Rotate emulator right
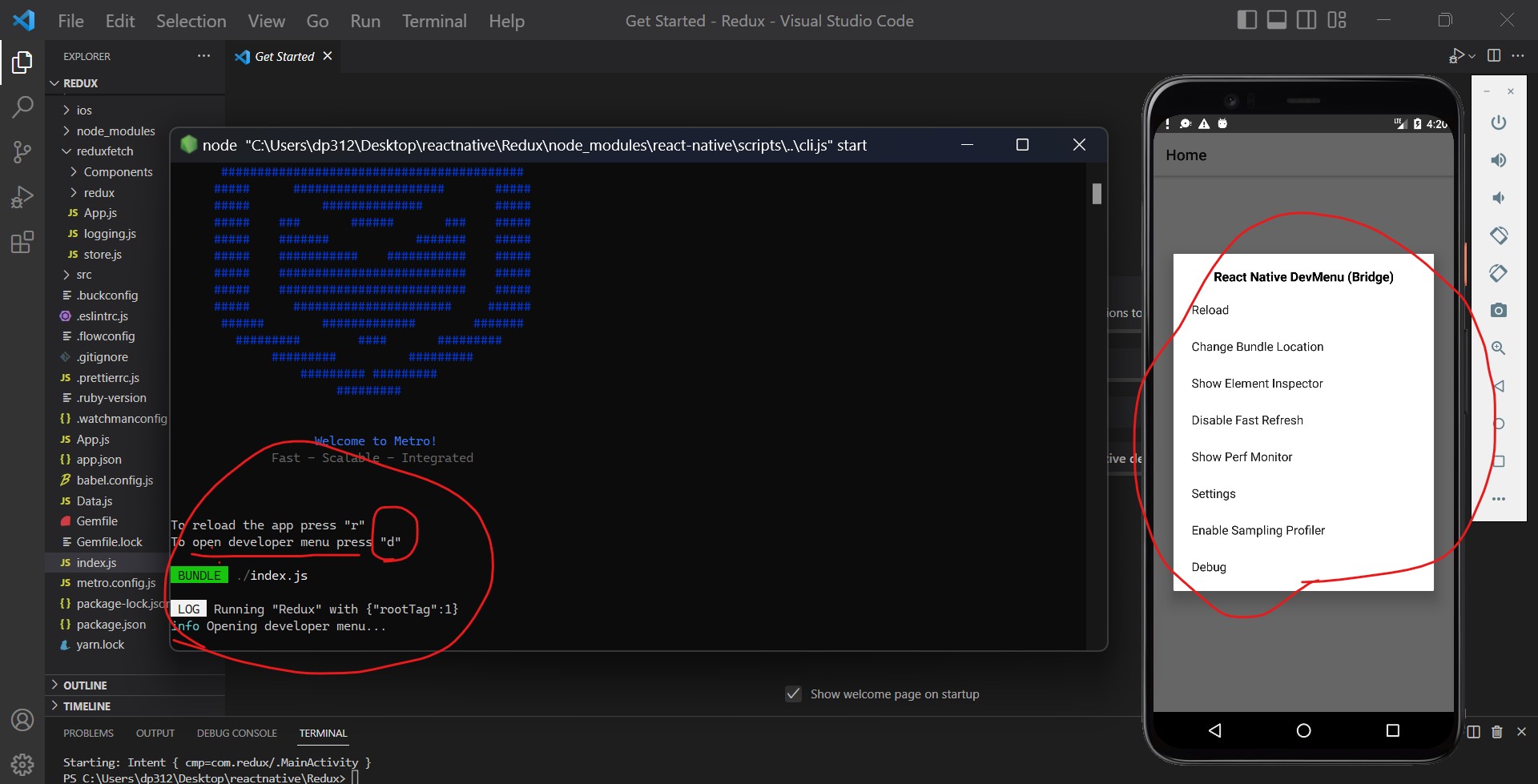Image resolution: width=1538 pixels, height=784 pixels. coord(1499,273)
